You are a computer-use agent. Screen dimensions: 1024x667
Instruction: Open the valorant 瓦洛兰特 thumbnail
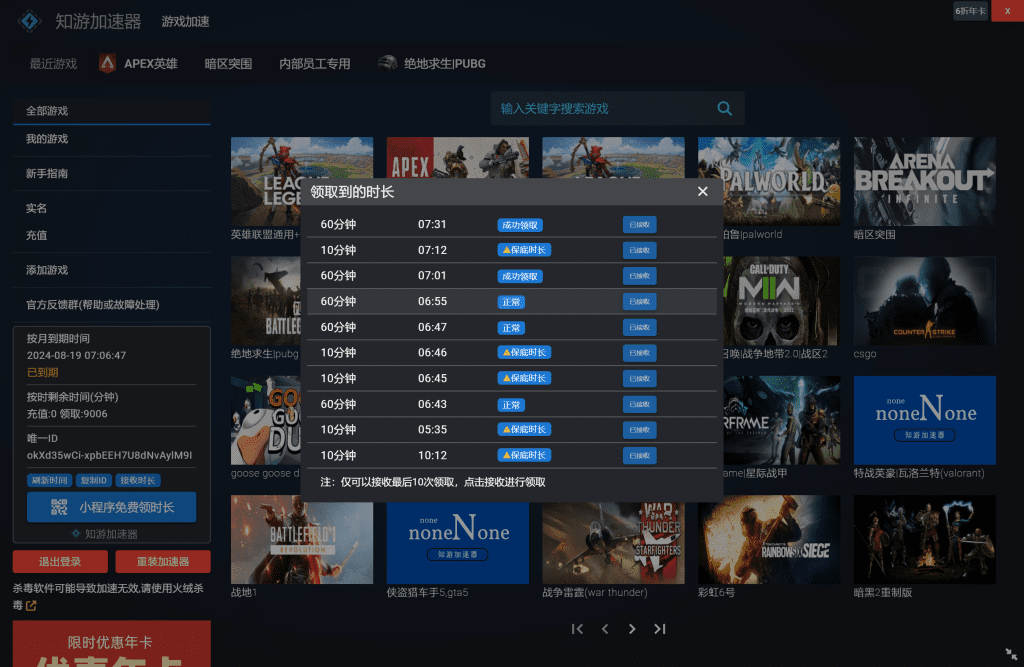[925, 420]
